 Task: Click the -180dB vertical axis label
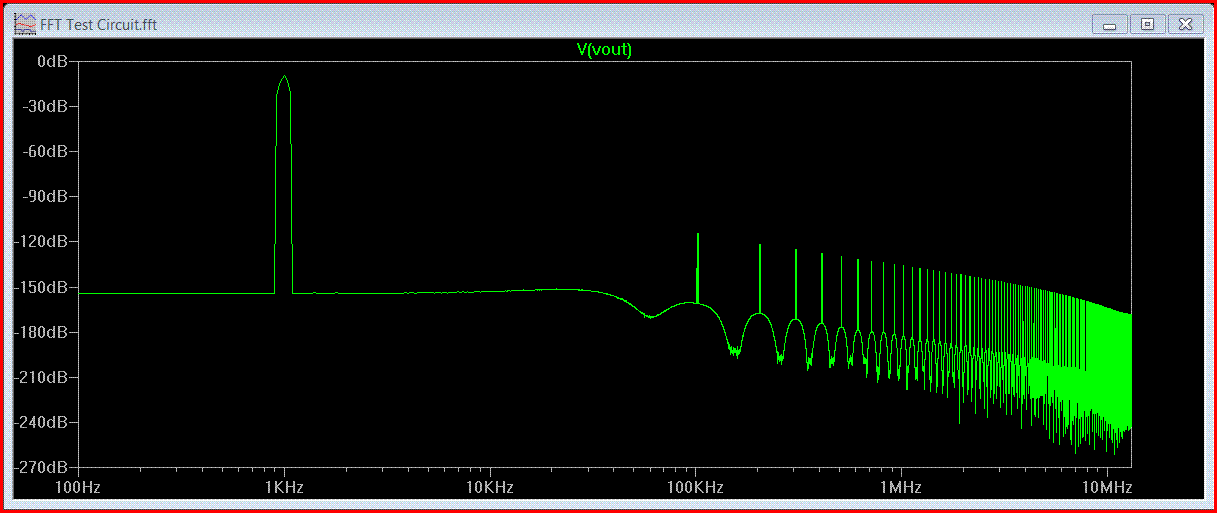coord(43,332)
